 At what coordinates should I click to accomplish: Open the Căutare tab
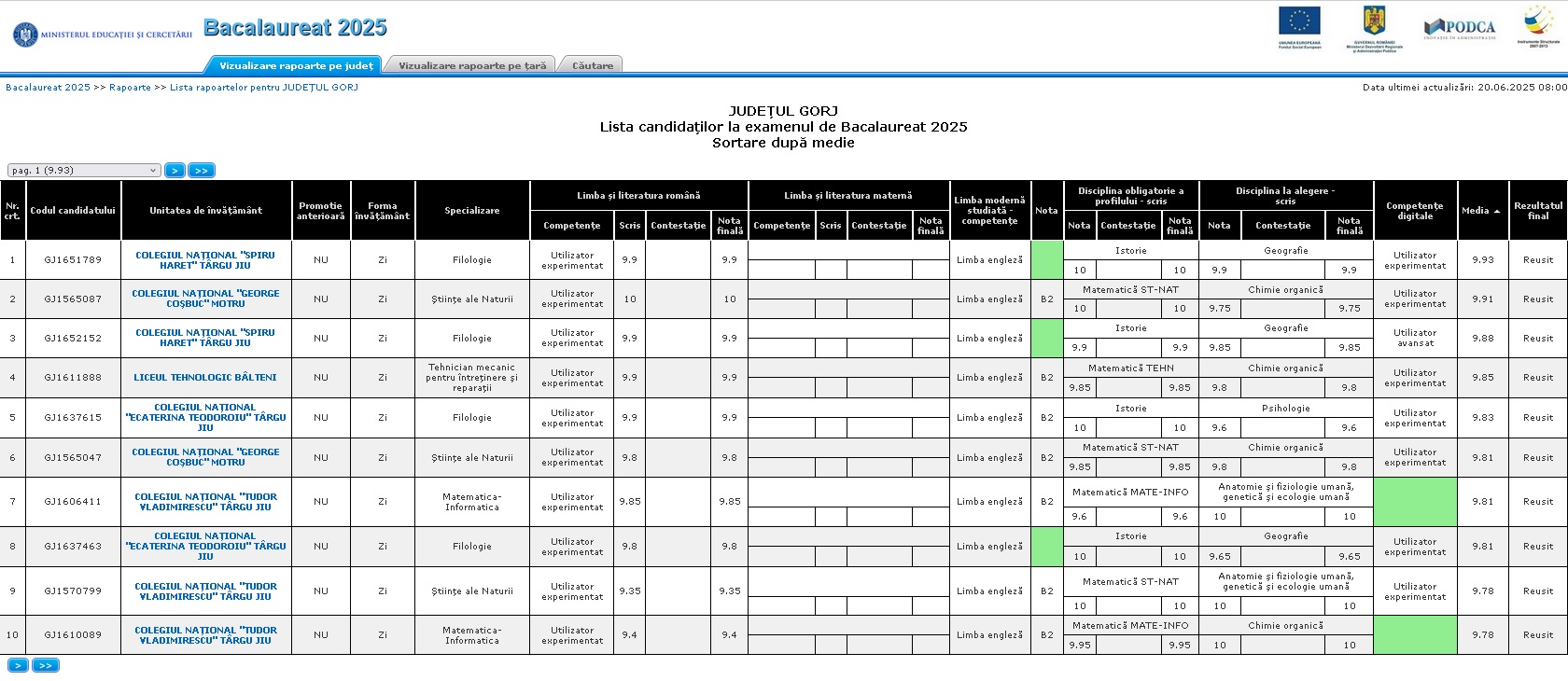(x=593, y=65)
